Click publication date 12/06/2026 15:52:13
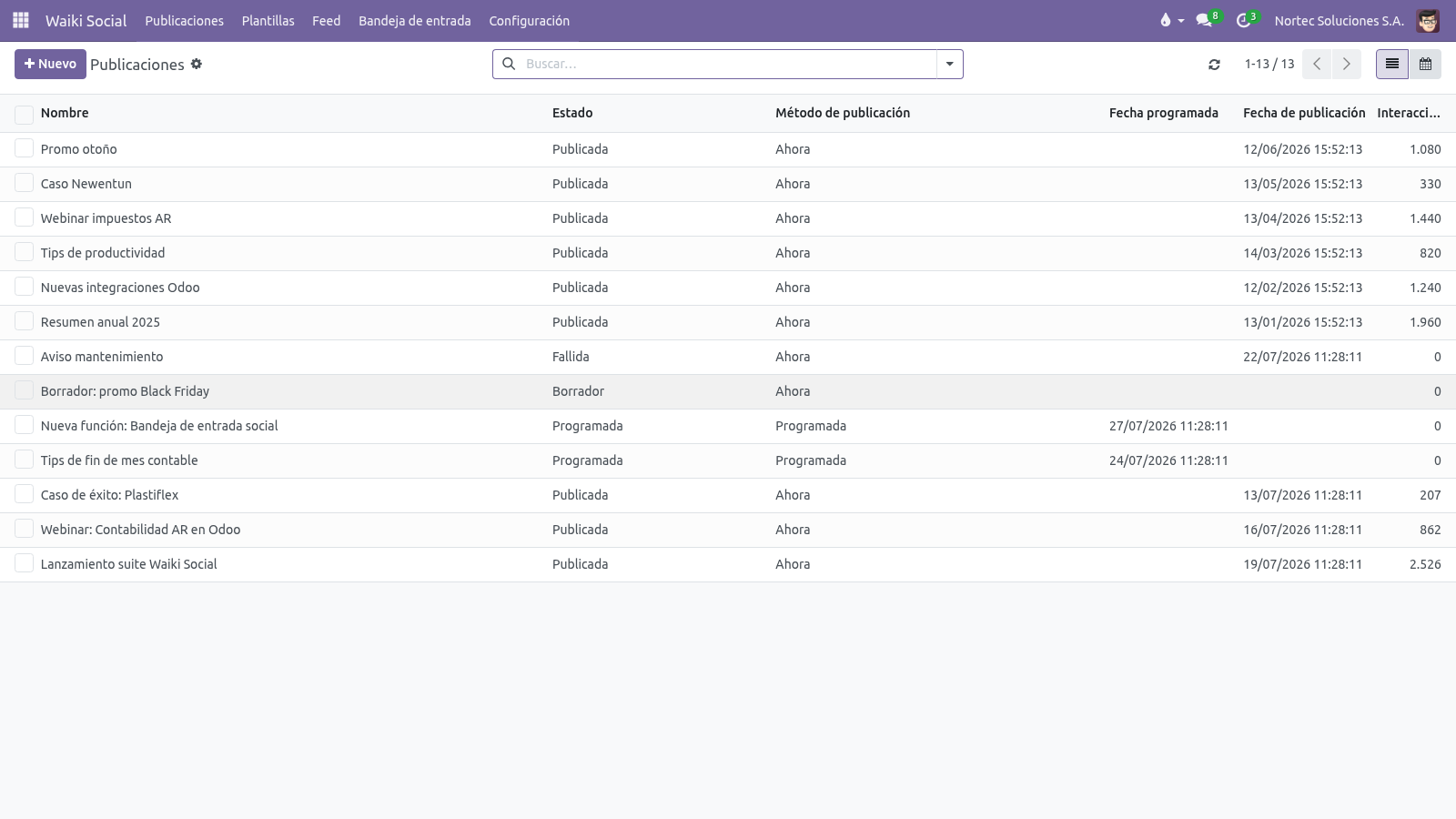The width and height of the screenshot is (1456, 819). (x=1302, y=149)
